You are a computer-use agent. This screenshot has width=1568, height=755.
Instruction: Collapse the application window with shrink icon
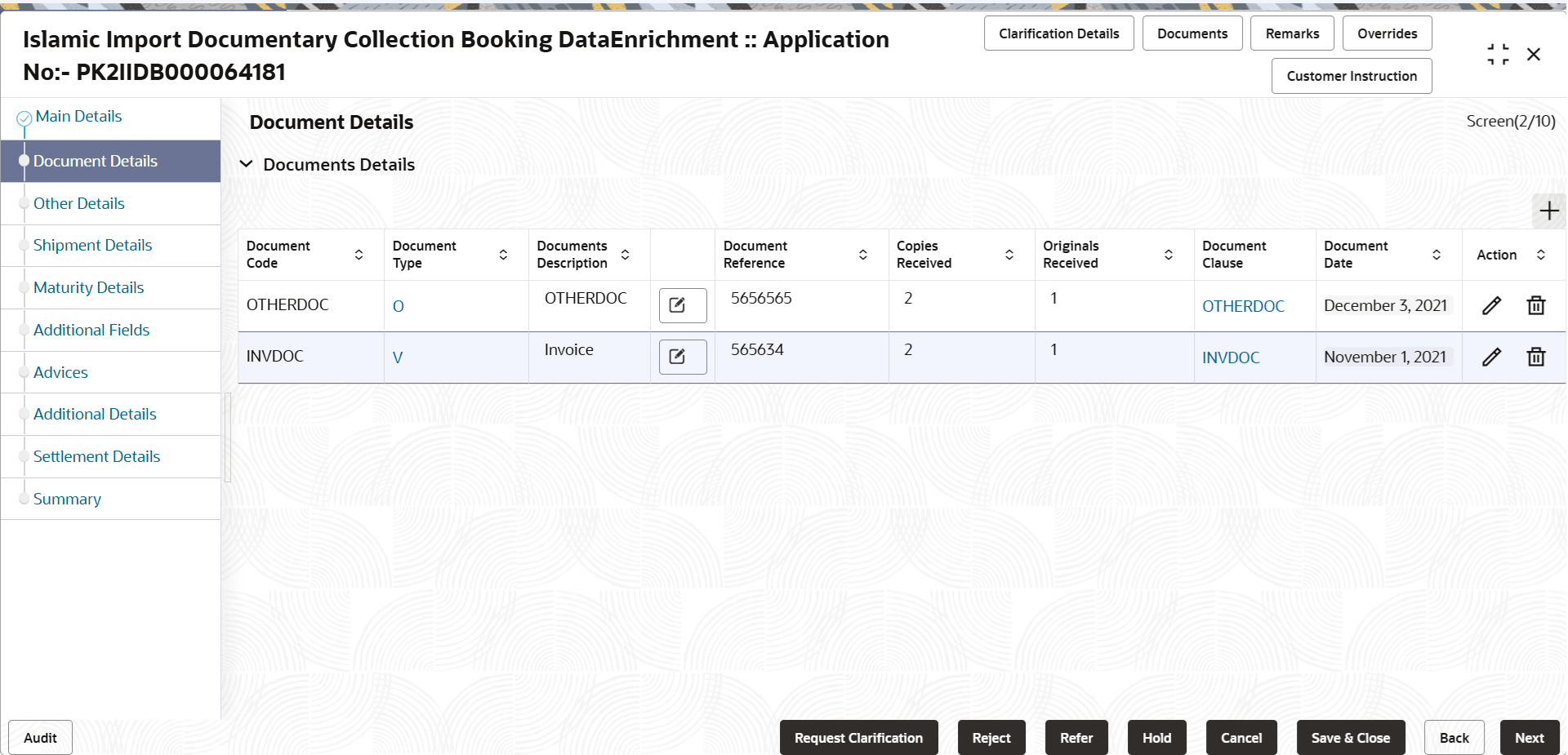[1498, 55]
